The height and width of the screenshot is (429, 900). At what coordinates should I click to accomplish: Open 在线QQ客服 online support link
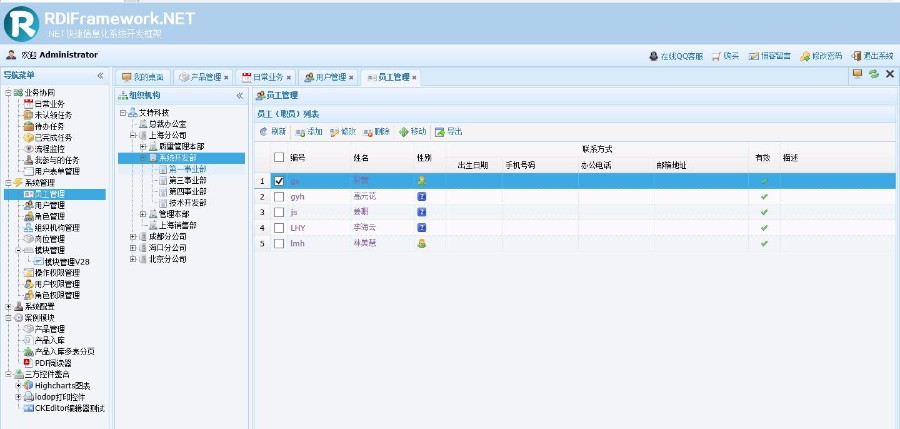click(x=676, y=56)
